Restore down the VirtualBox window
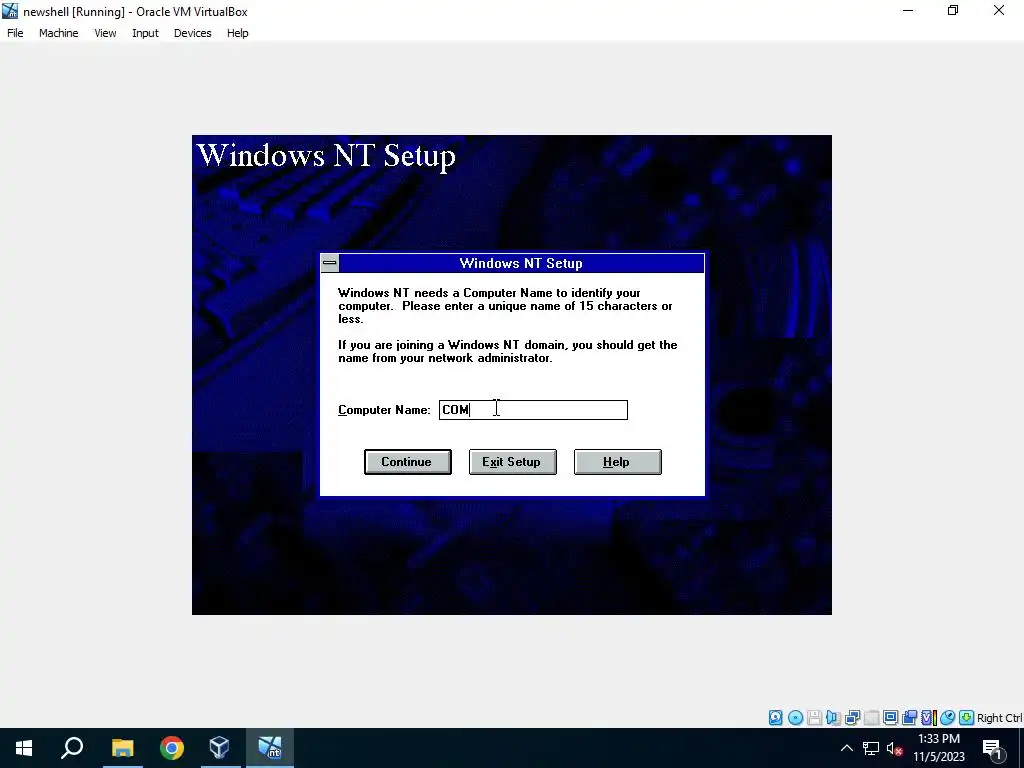The width and height of the screenshot is (1024, 768). (x=953, y=10)
